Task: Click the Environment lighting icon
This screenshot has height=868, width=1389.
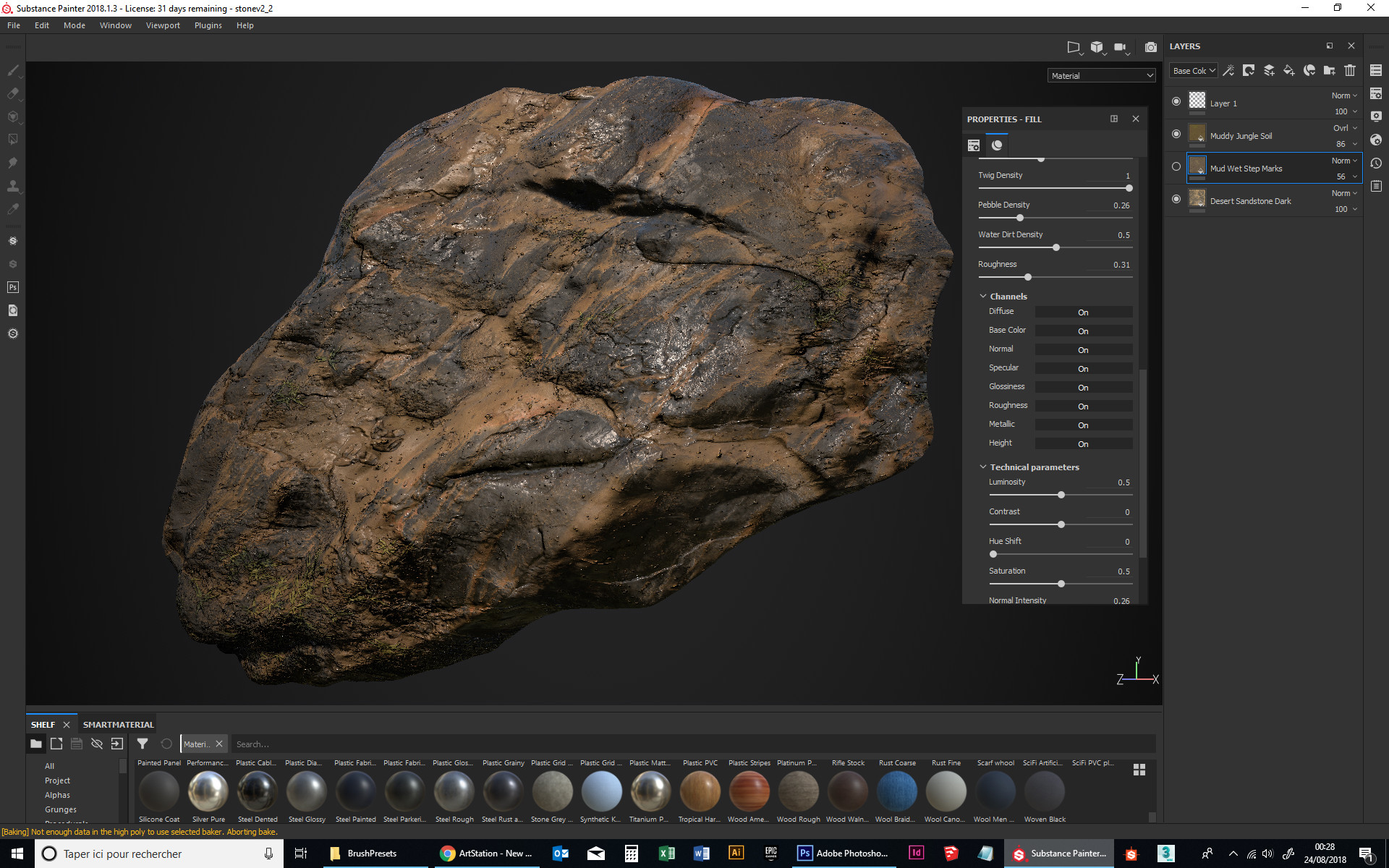Action: tap(1075, 46)
